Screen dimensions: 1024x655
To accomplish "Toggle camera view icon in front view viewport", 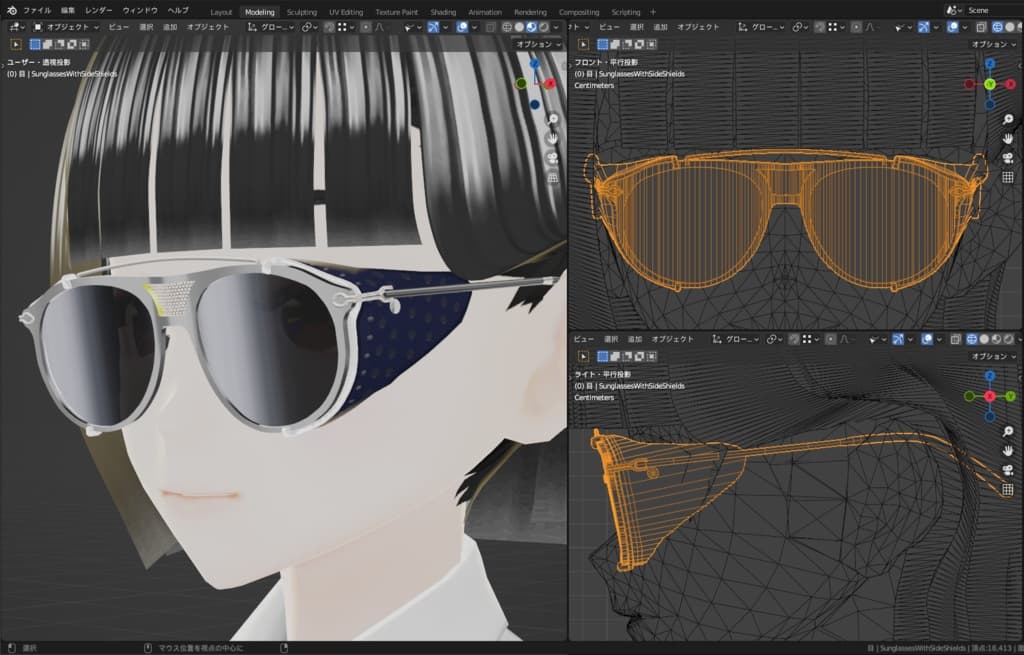I will coord(1008,158).
